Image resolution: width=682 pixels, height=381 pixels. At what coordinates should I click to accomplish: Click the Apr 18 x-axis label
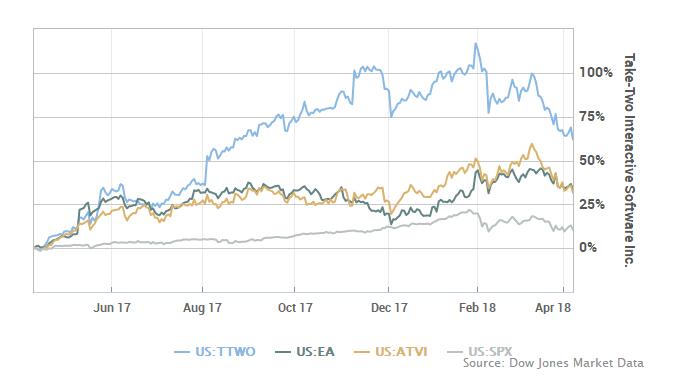point(553,308)
